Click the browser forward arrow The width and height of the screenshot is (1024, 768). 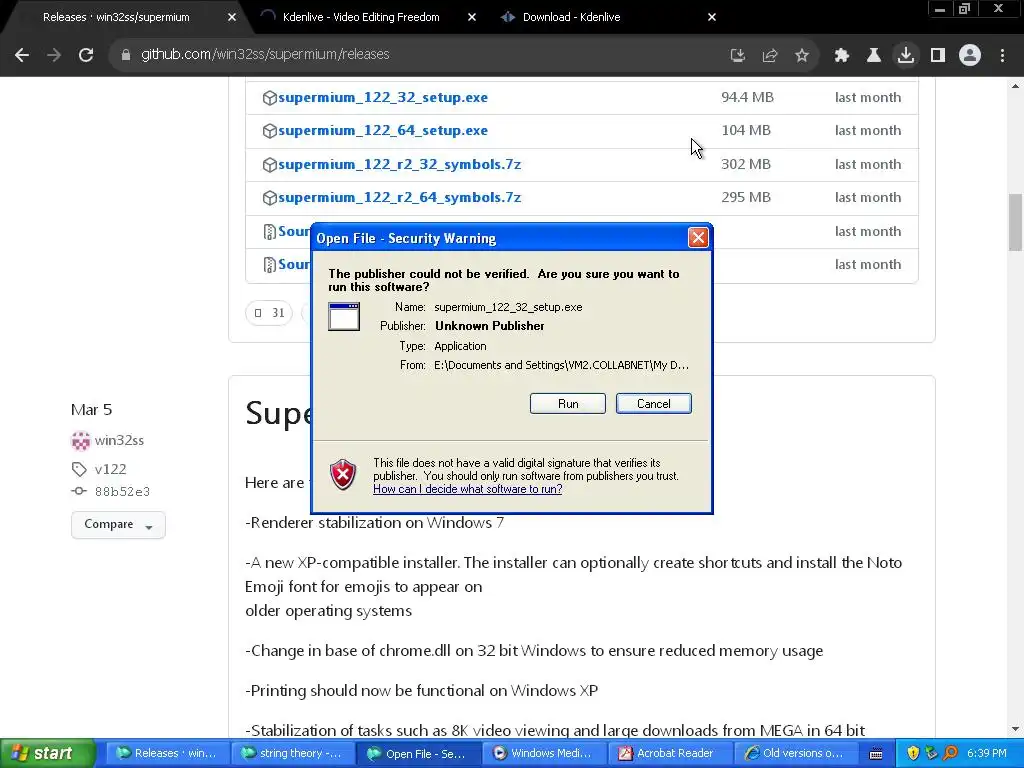coord(54,55)
